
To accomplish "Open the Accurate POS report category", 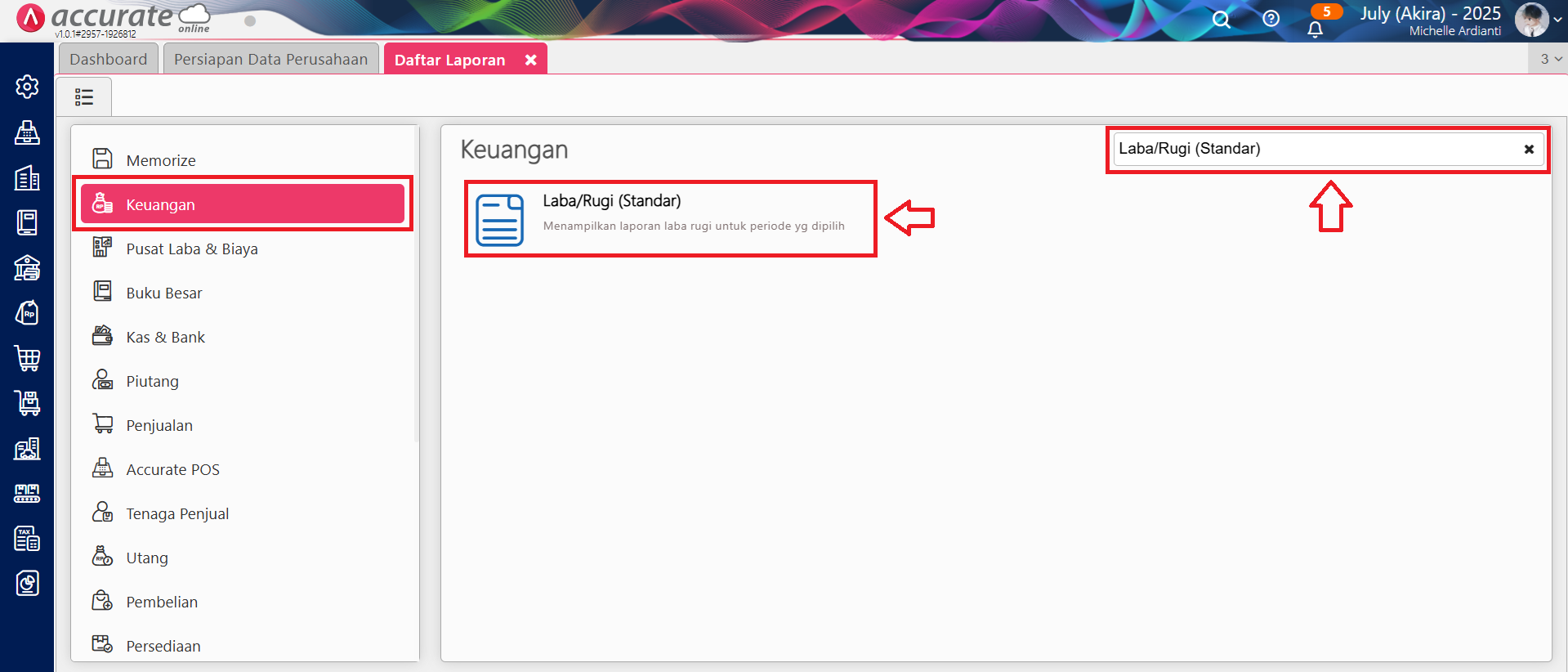I will (x=243, y=469).
